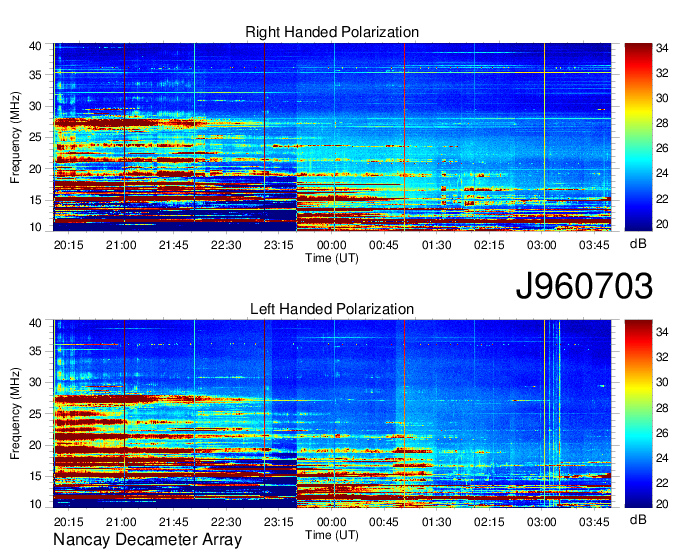Click the 21:45 time tick of the upper plot

173,245
